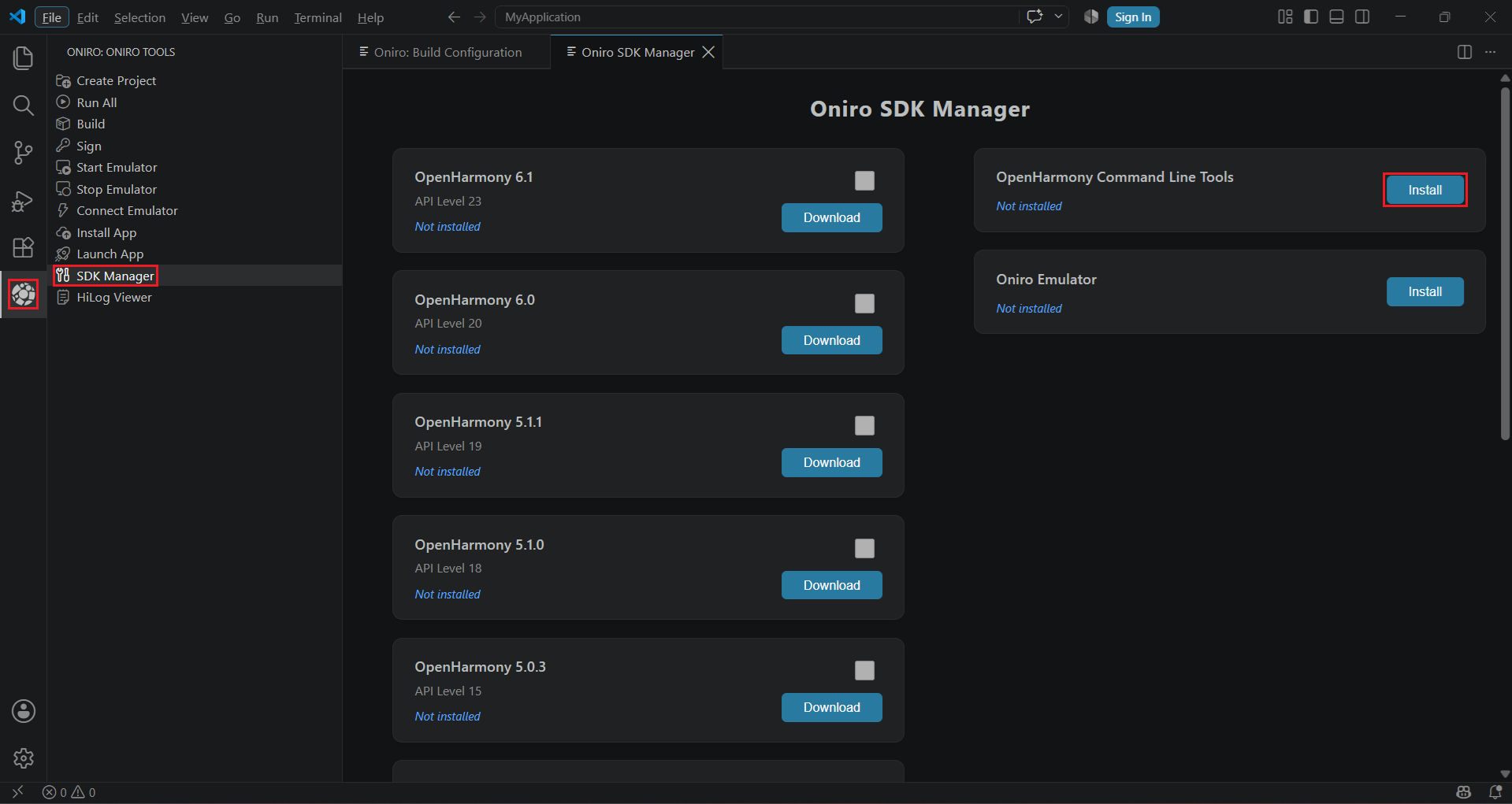
Task: Open the Terminal menu
Action: point(318,17)
